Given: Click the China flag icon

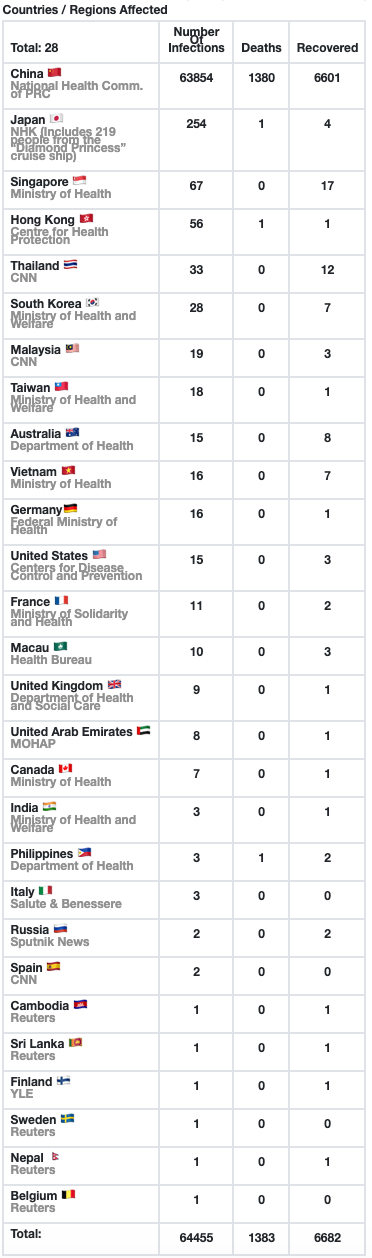Looking at the screenshot, I should click(54, 73).
